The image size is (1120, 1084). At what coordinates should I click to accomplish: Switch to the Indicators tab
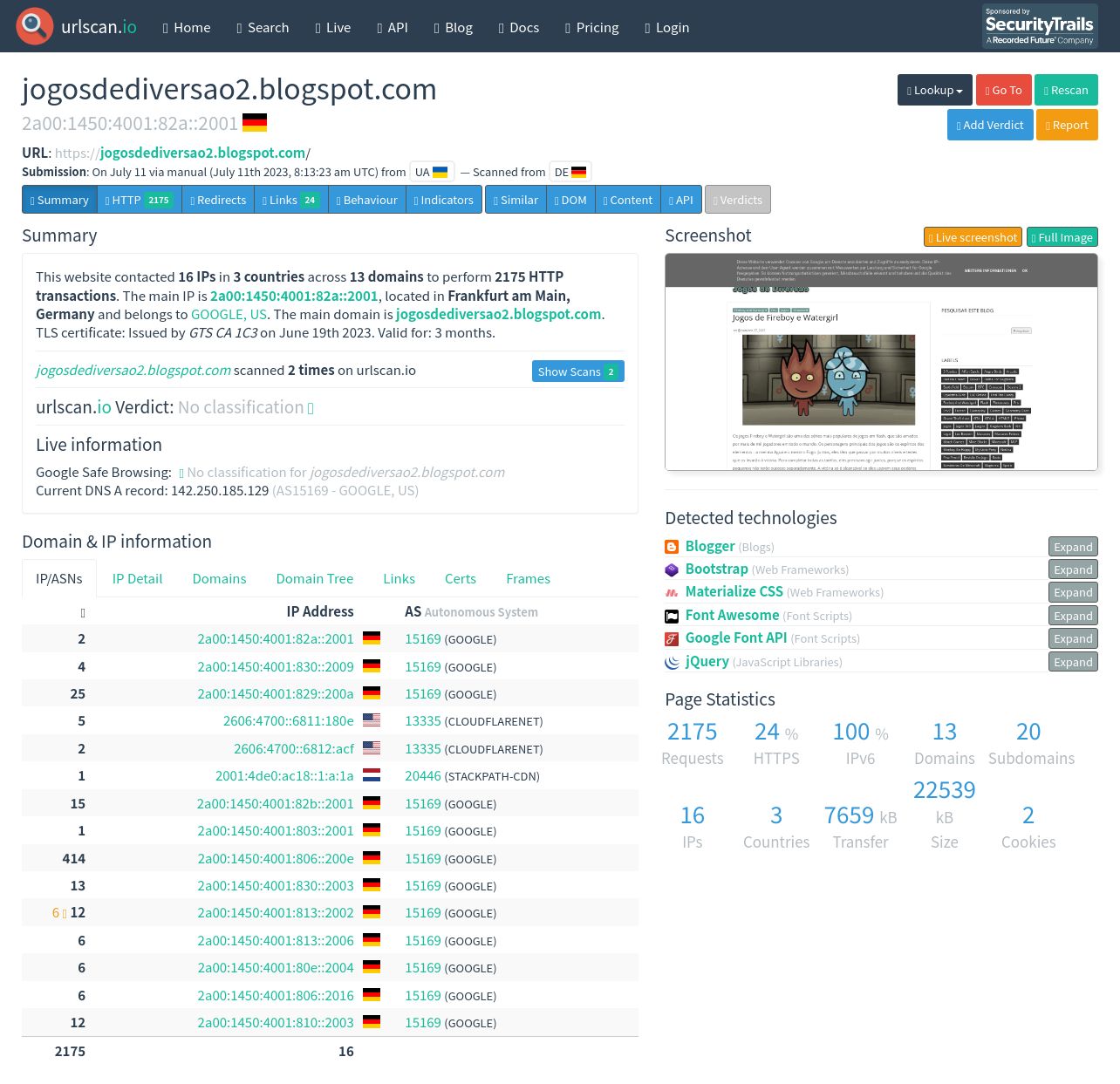(444, 200)
